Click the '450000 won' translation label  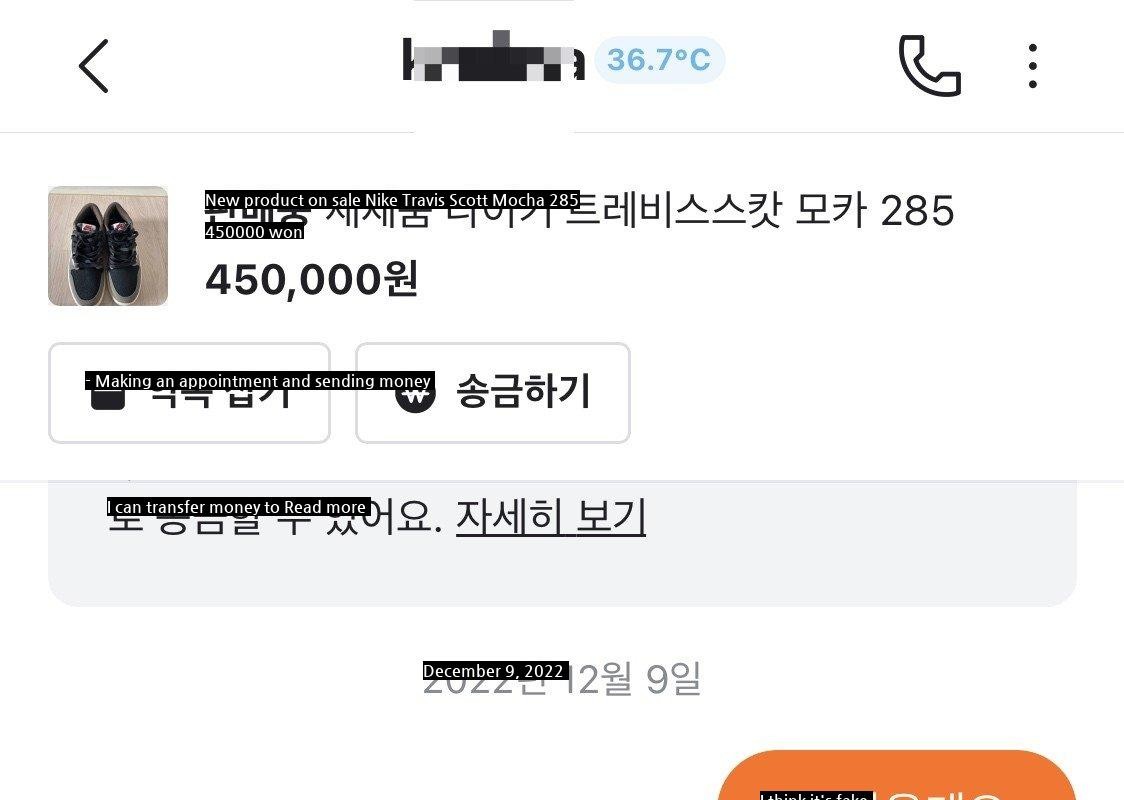pyautogui.click(x=254, y=232)
